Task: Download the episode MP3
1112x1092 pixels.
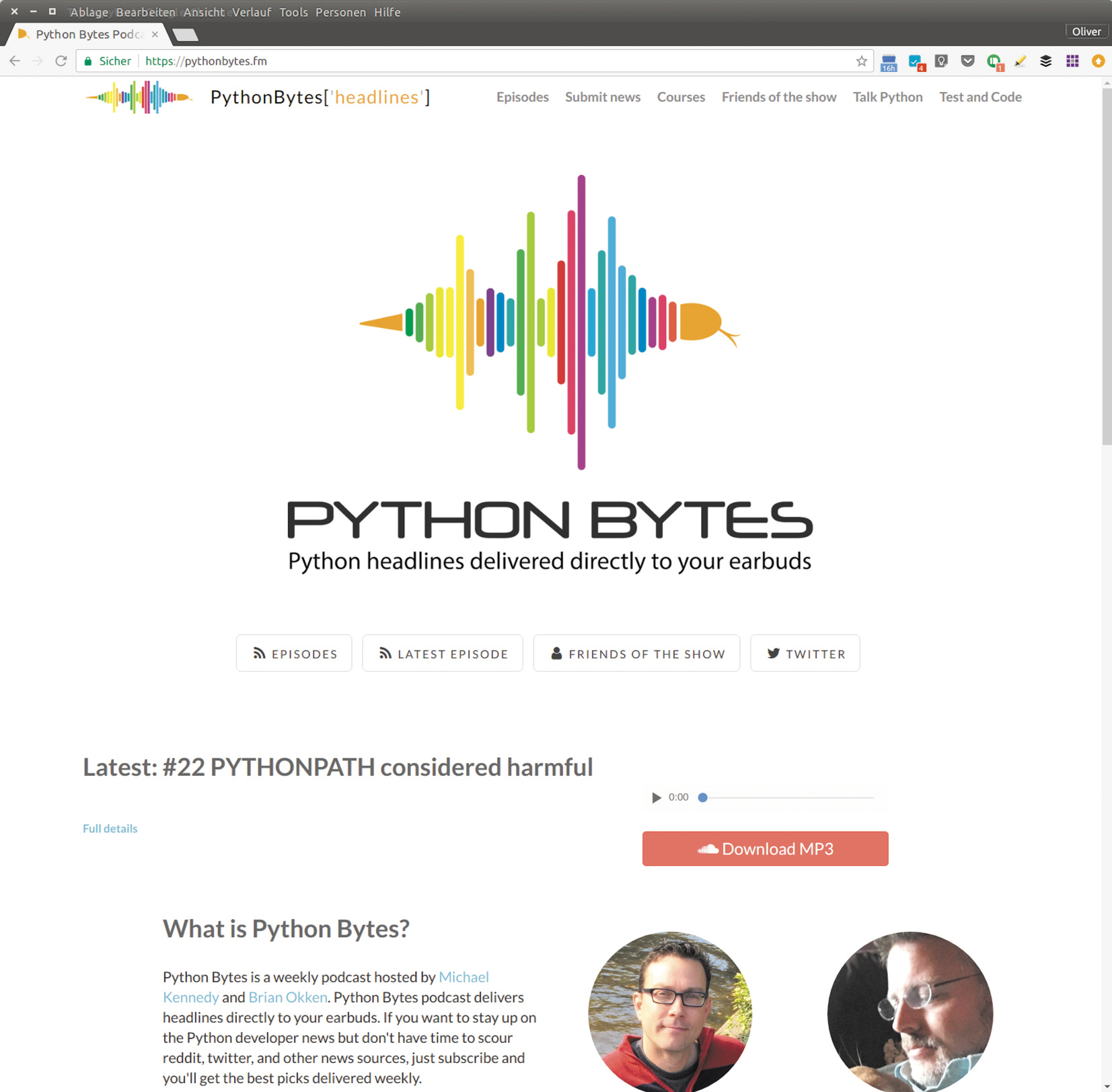Action: point(765,848)
